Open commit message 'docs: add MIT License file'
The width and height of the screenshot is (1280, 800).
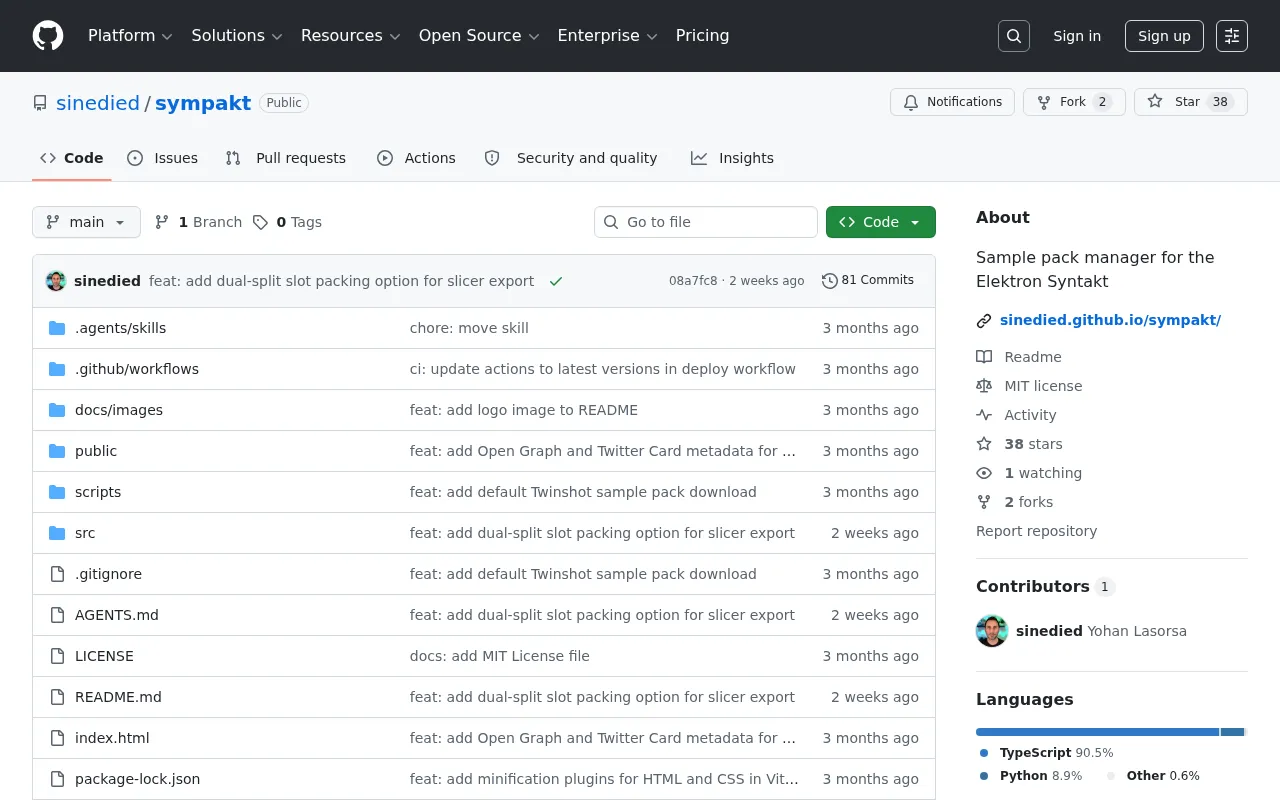point(500,656)
